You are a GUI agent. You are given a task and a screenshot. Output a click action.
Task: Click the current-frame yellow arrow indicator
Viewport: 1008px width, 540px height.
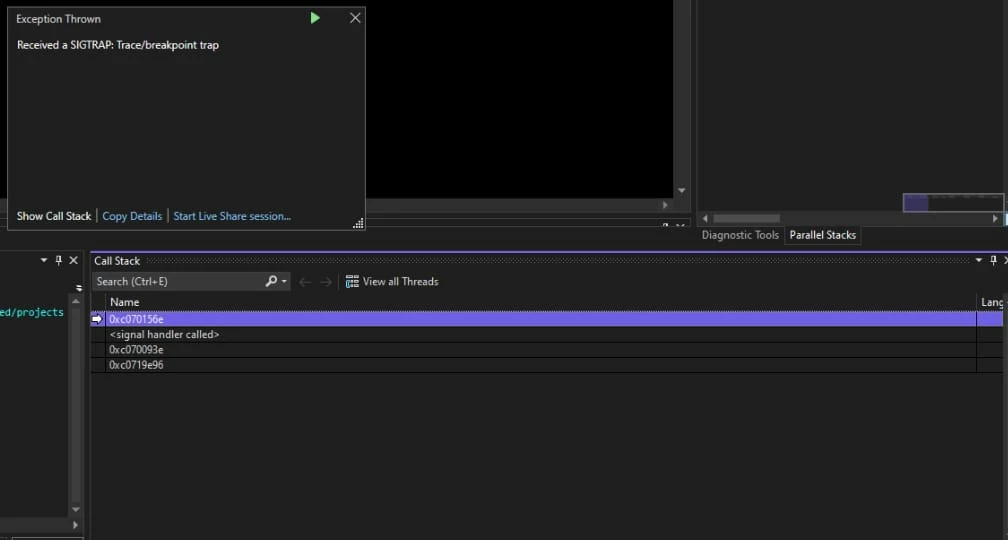(97, 319)
